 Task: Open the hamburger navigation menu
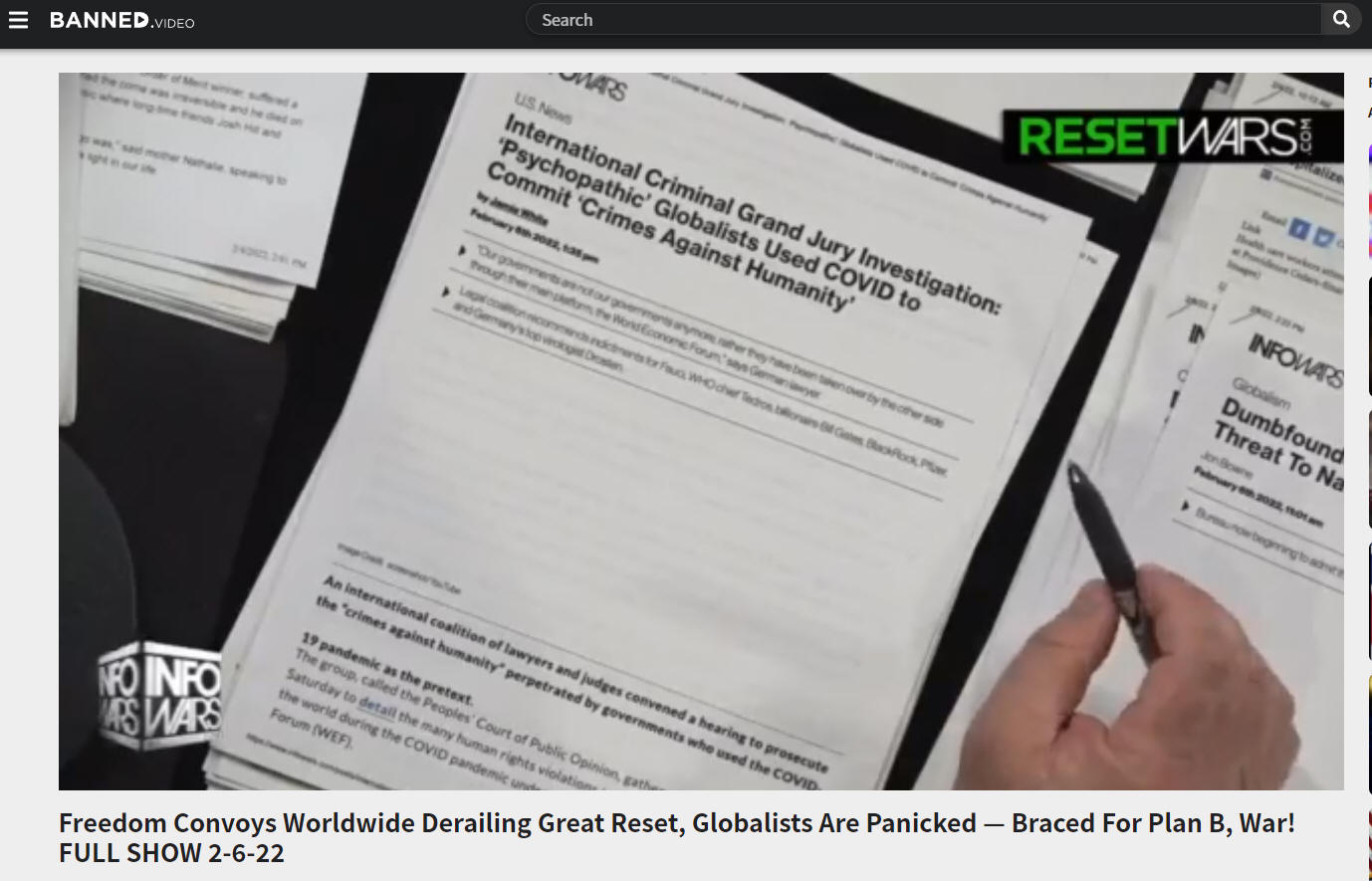[x=19, y=20]
